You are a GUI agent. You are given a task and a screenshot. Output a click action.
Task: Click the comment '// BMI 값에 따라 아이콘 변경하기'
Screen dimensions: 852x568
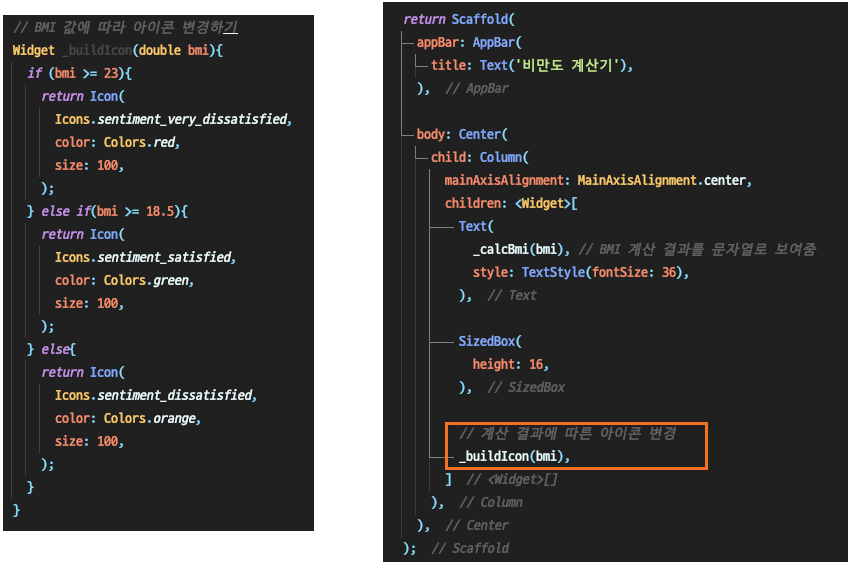click(126, 27)
